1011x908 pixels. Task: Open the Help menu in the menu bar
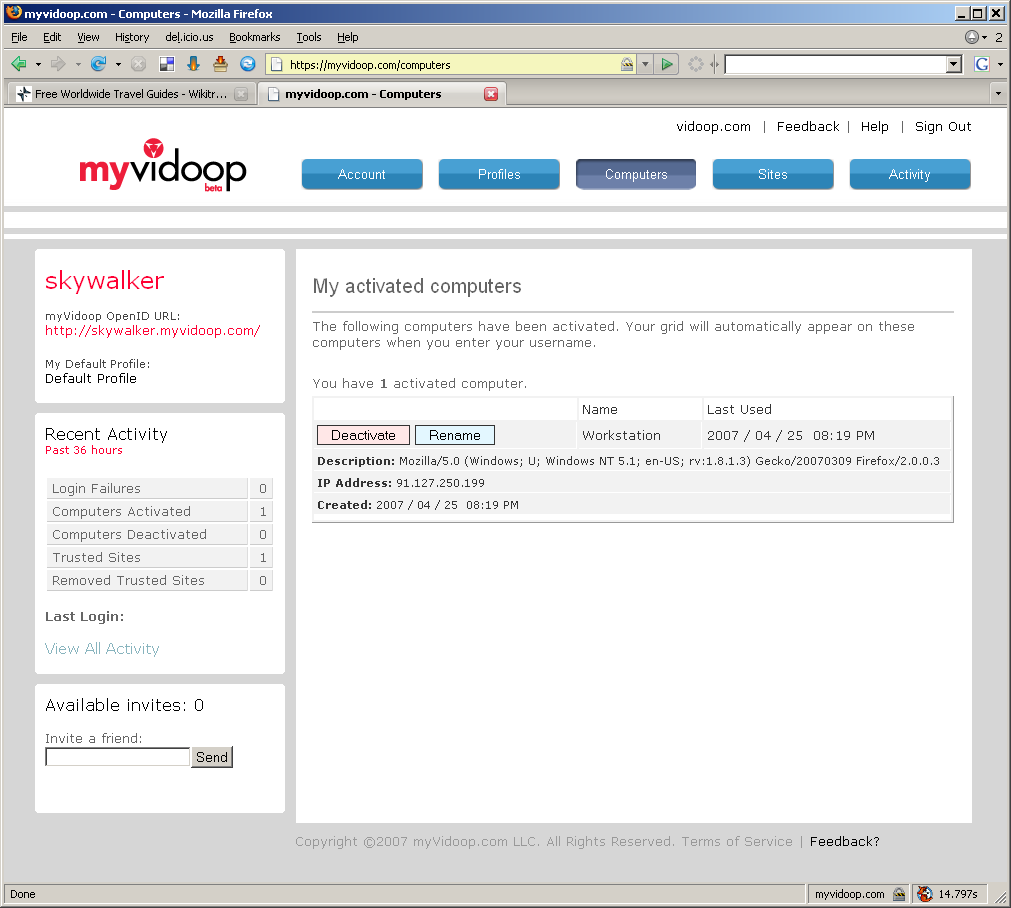click(x=348, y=37)
